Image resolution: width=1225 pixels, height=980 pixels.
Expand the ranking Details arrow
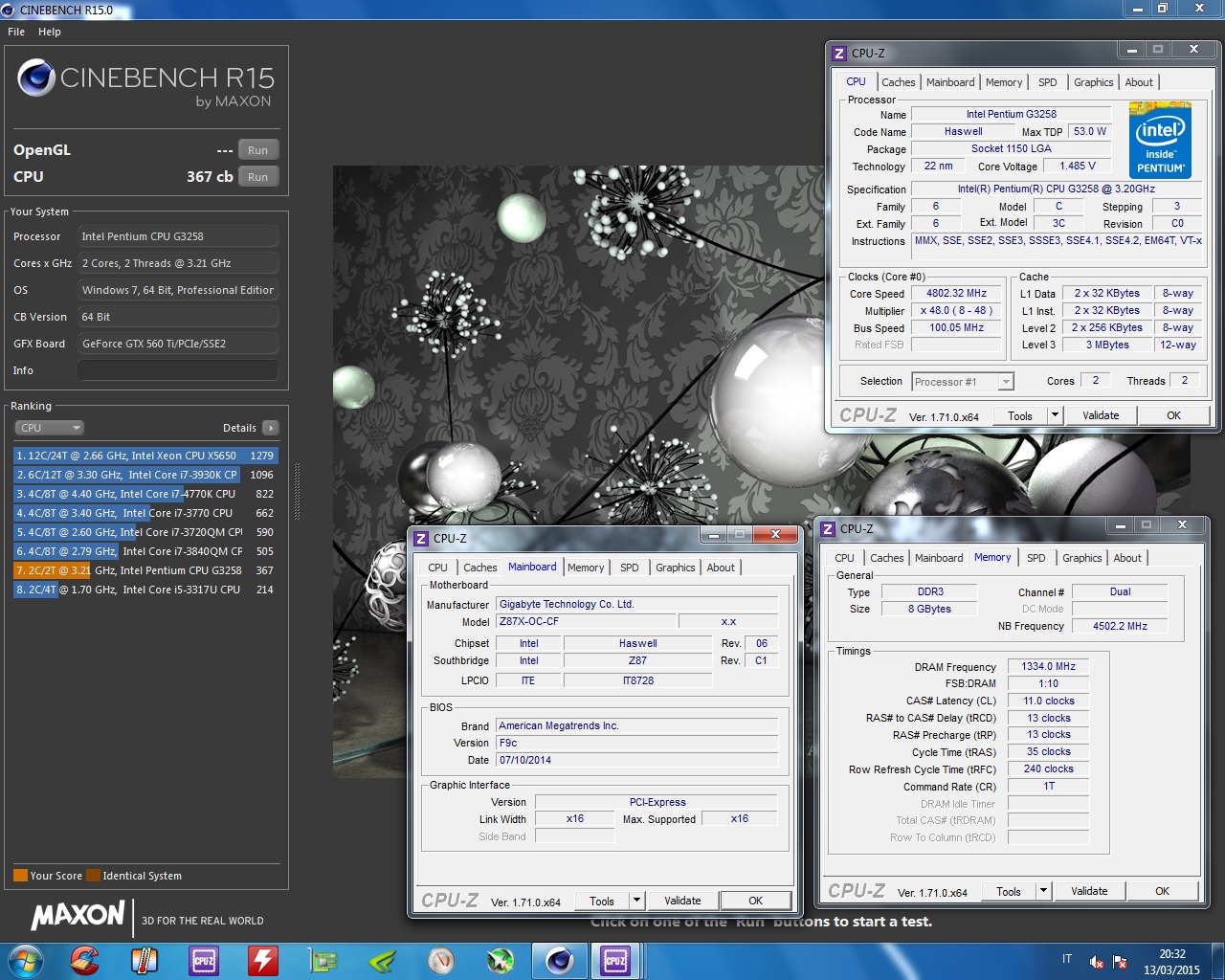point(271,428)
